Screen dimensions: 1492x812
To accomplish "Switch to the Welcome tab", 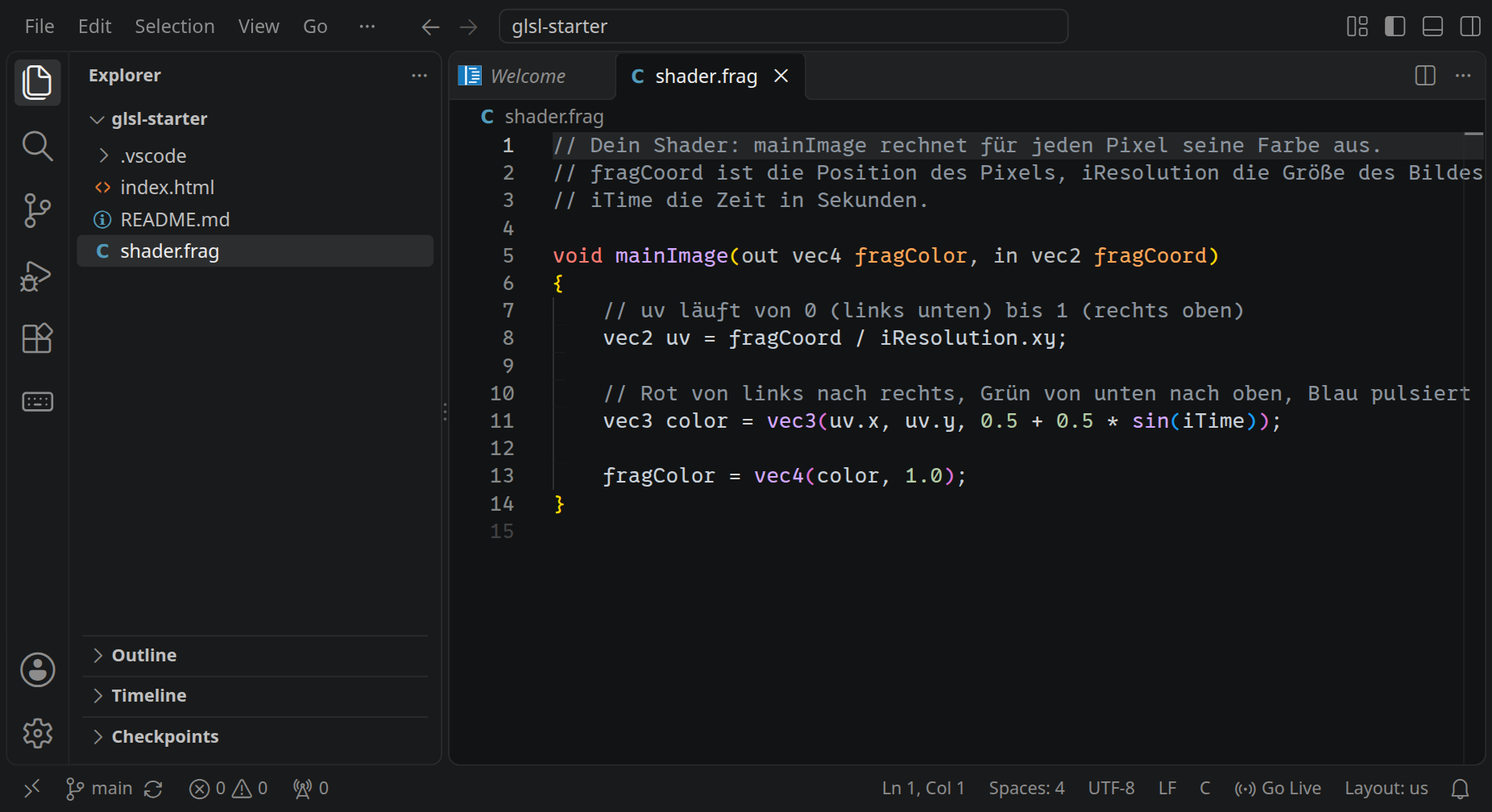I will pos(531,77).
